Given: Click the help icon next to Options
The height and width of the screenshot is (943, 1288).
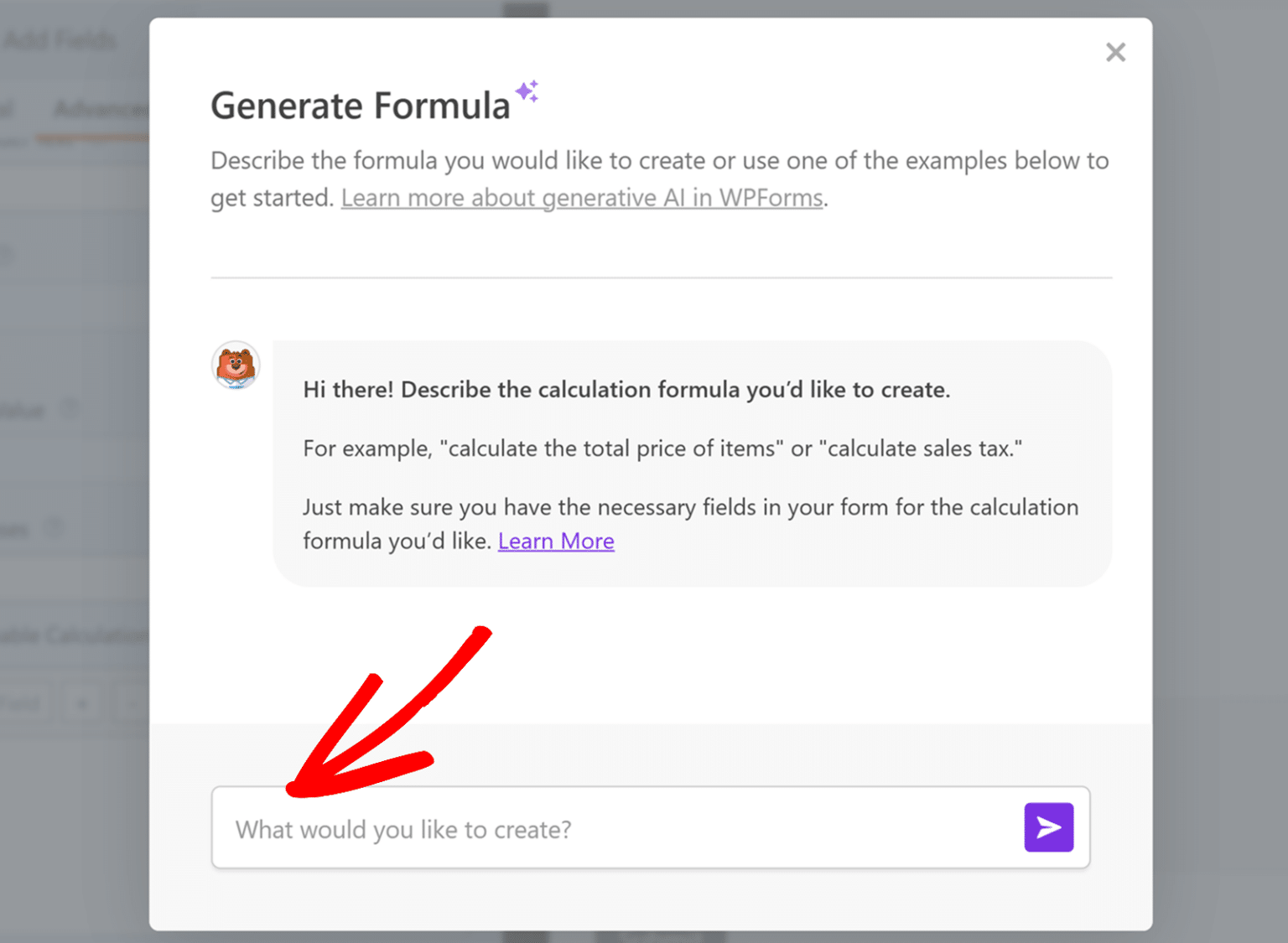Looking at the screenshot, I should point(55,528).
